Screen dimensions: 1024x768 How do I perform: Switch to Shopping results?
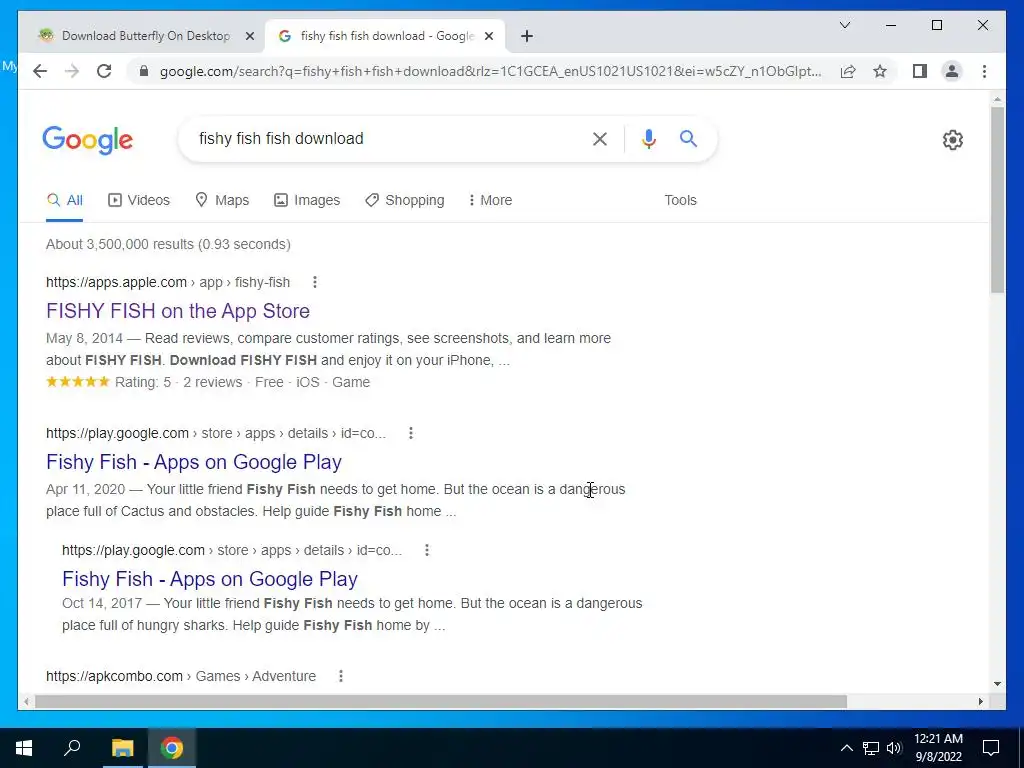click(404, 200)
